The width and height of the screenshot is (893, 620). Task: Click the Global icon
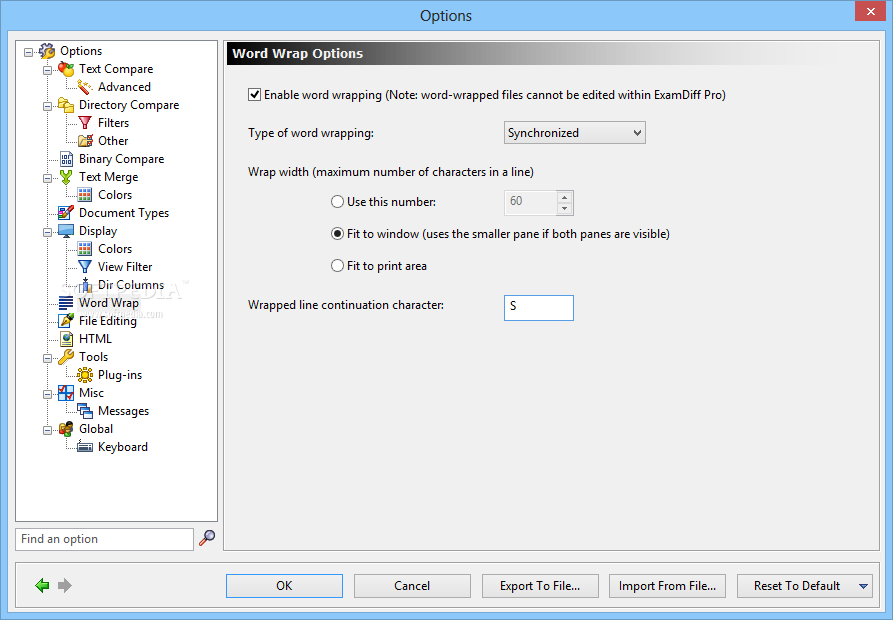pos(66,429)
